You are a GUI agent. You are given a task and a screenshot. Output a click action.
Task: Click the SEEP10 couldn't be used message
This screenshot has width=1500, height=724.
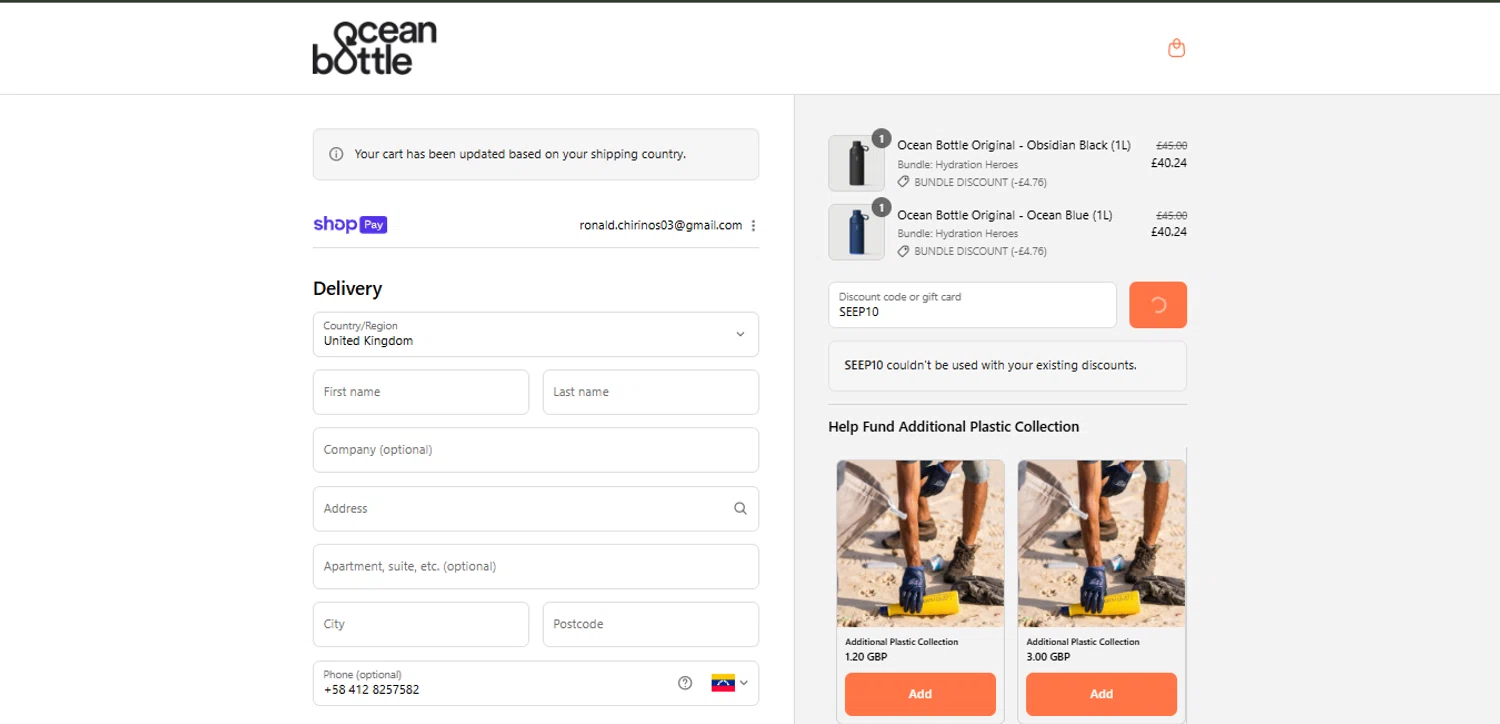click(990, 365)
